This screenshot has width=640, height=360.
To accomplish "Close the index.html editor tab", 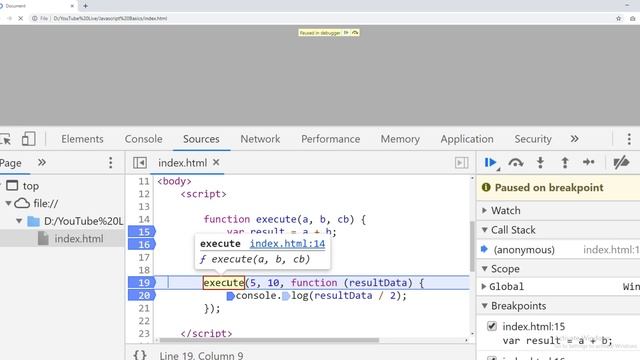I will coord(216,162).
